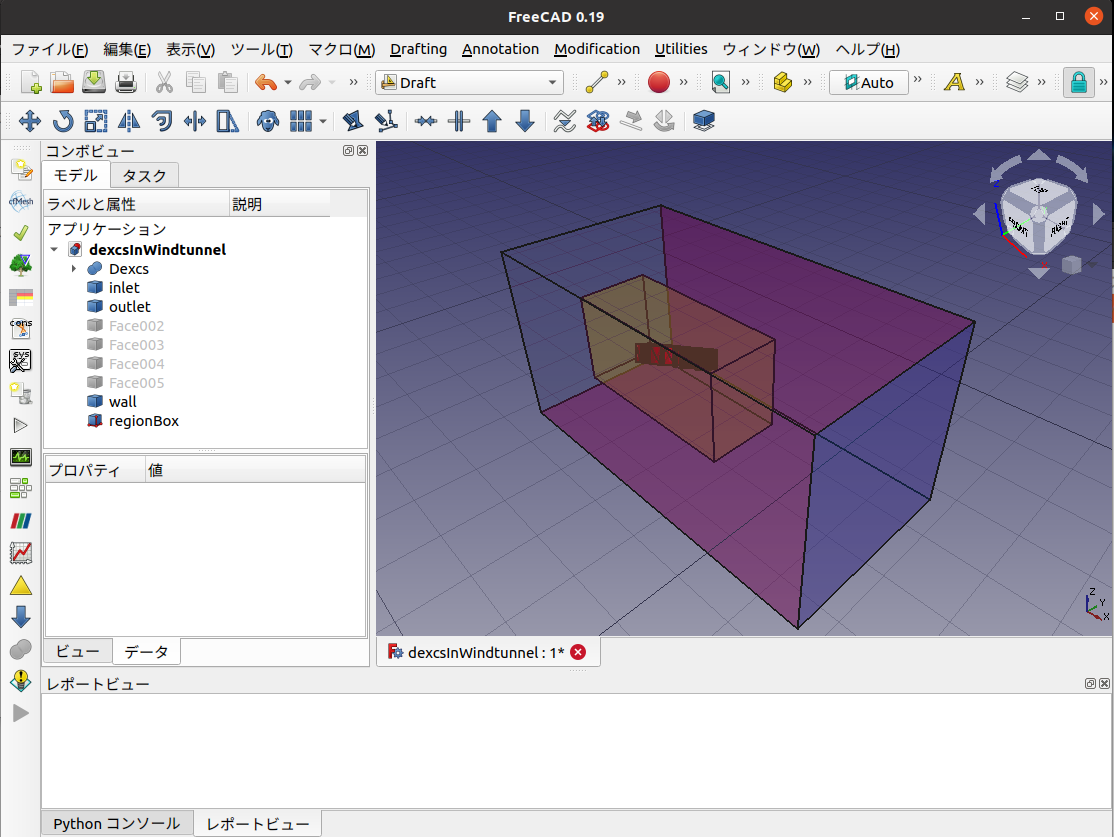
Task: Activate the Draft Mirror tool
Action: point(129,122)
